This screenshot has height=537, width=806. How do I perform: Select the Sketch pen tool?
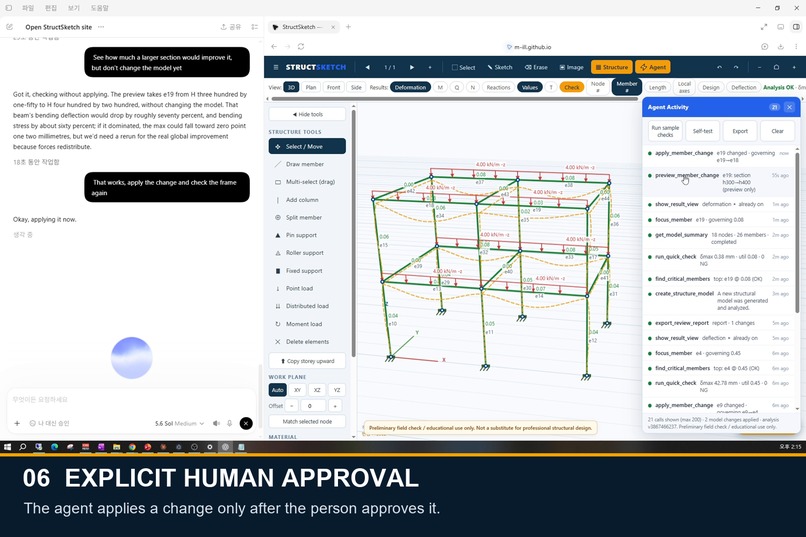[x=500, y=67]
